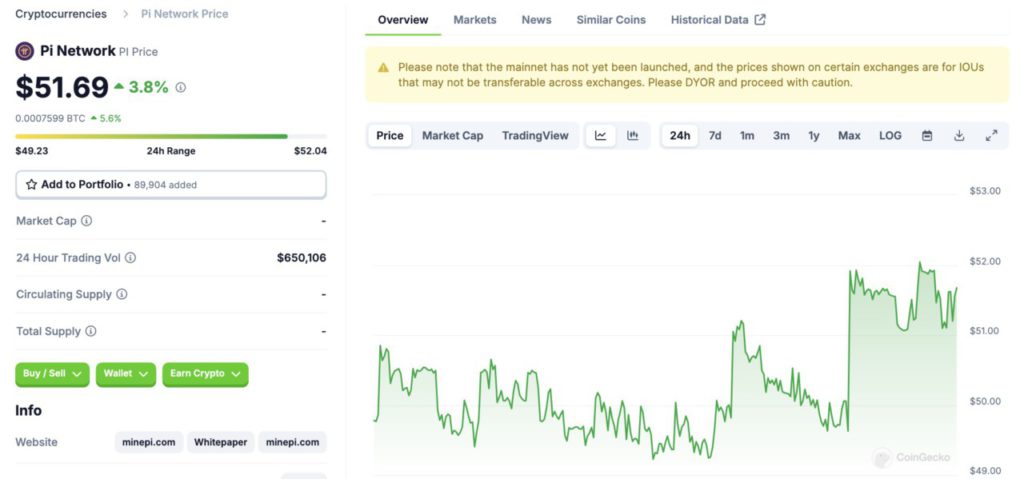Download the chart data

[959, 136]
